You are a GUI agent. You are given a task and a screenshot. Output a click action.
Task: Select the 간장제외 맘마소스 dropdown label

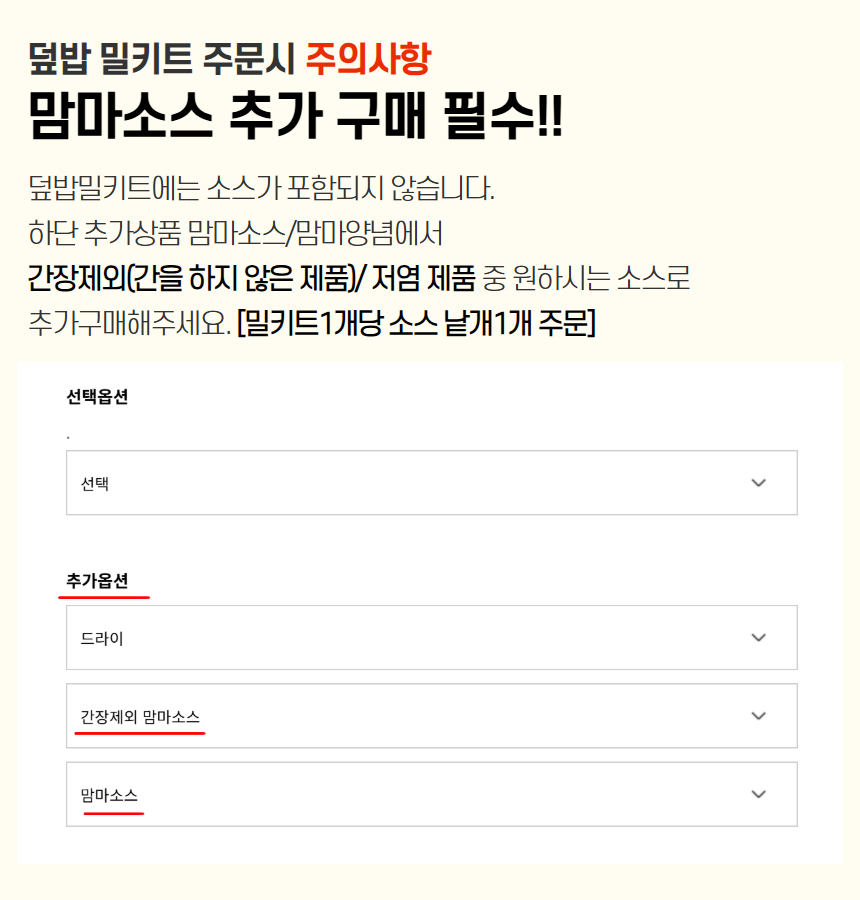[x=140, y=716]
